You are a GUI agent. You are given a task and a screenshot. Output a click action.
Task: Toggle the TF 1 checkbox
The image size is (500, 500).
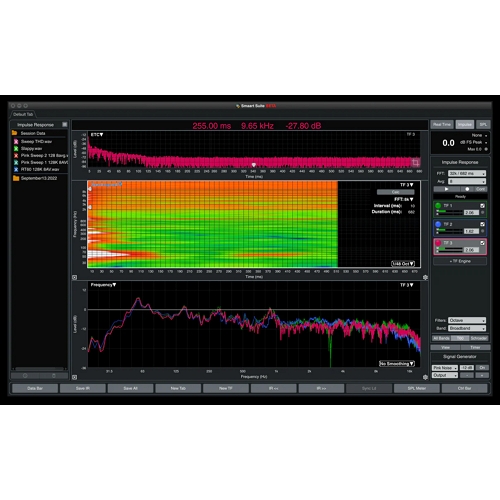point(482,206)
